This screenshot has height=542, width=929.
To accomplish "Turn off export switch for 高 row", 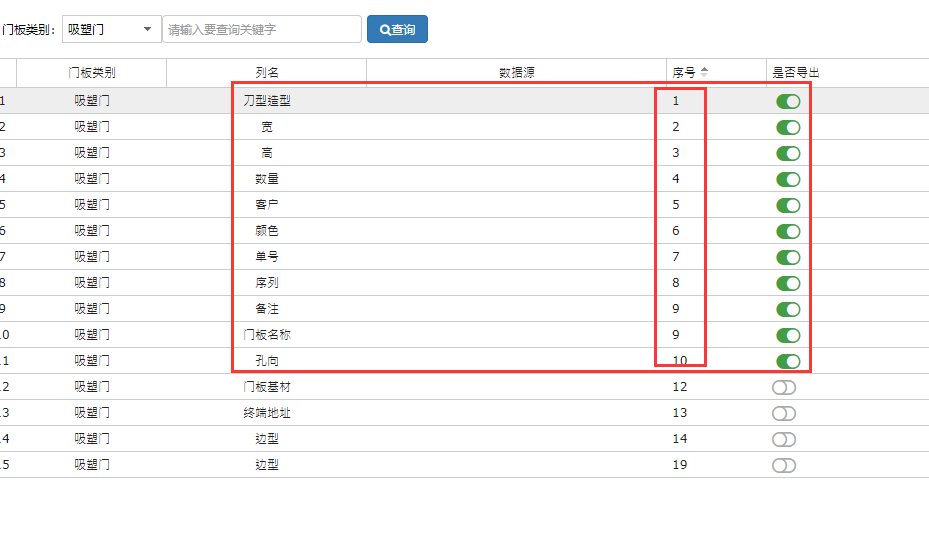I will tap(788, 153).
